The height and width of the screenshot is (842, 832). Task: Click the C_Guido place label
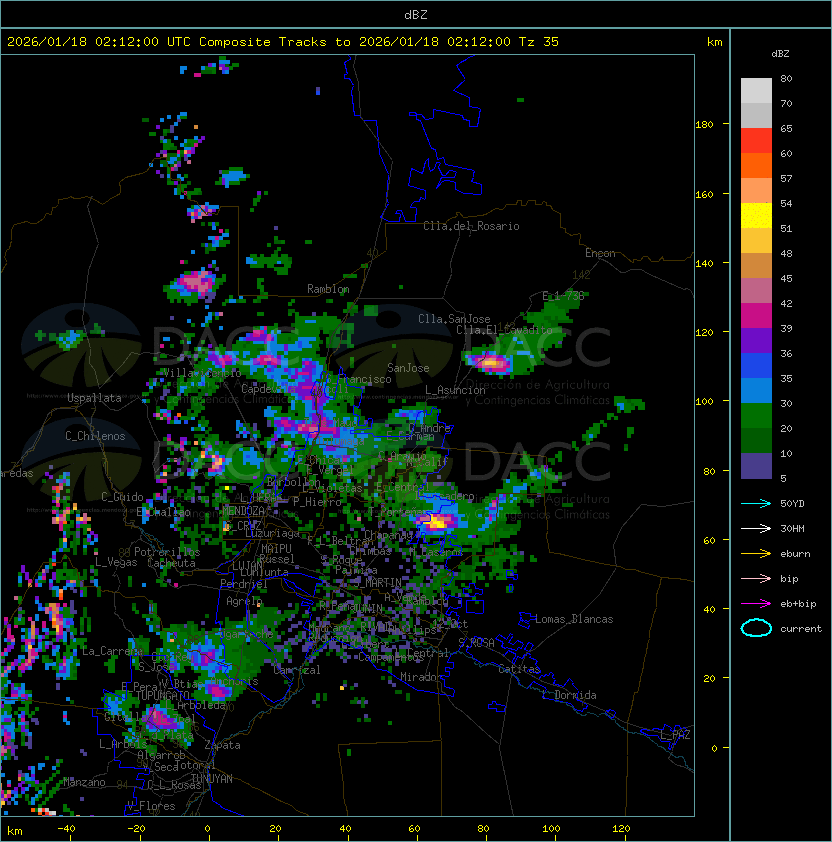(122, 497)
